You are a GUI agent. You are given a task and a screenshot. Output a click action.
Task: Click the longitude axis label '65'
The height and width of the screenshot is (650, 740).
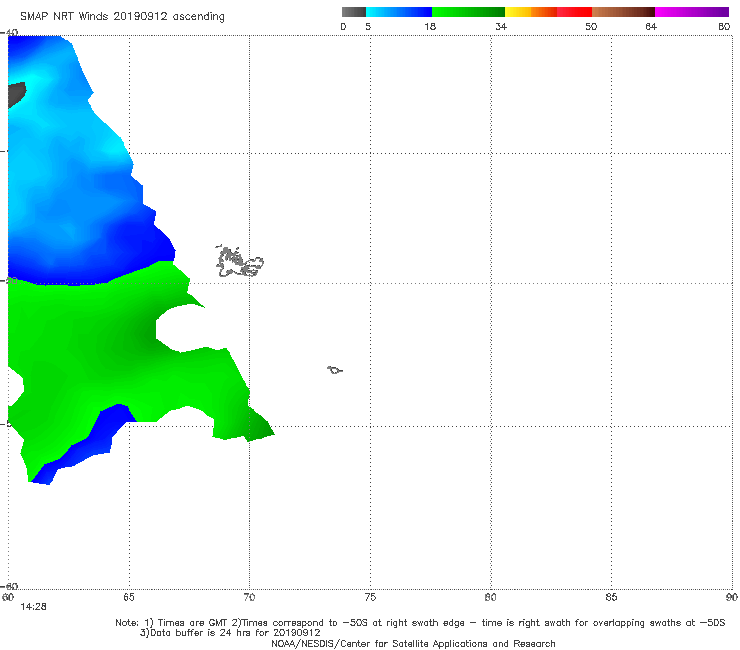pyautogui.click(x=129, y=598)
